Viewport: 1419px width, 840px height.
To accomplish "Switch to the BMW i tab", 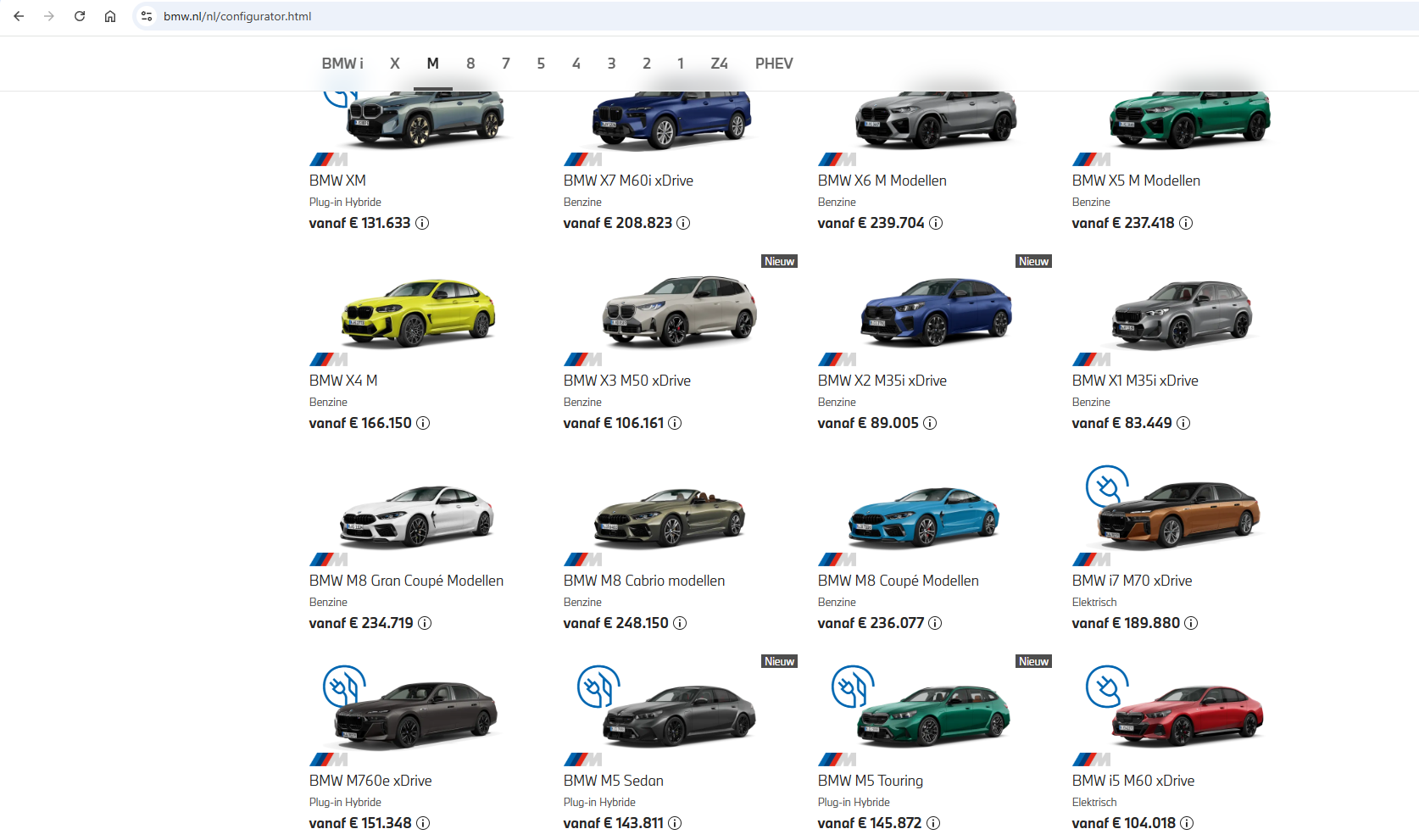I will 342,64.
